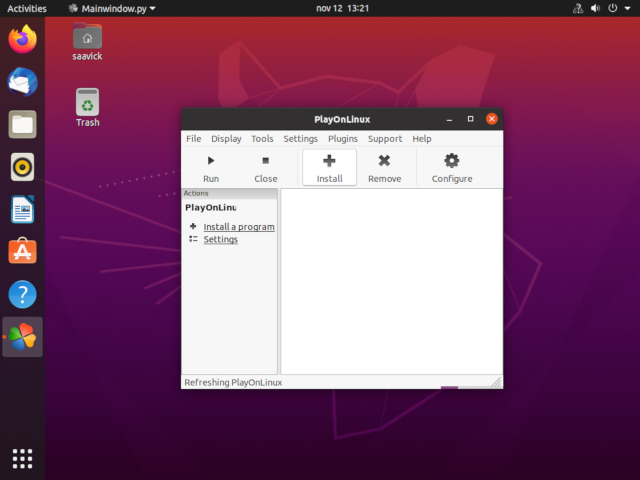Image resolution: width=640 pixels, height=480 pixels.
Task: Open the Help menu
Action: point(422,139)
